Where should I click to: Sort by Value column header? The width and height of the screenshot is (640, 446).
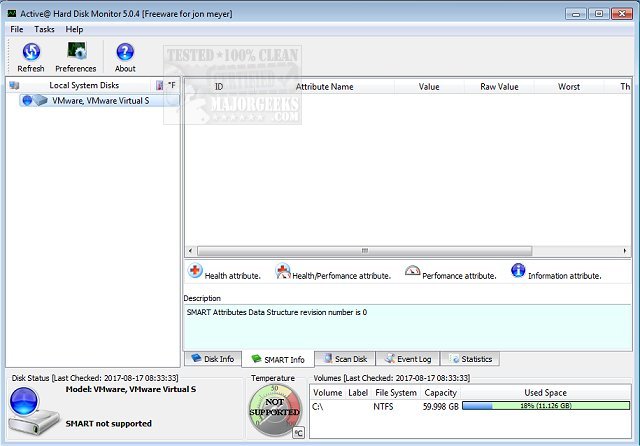point(429,87)
